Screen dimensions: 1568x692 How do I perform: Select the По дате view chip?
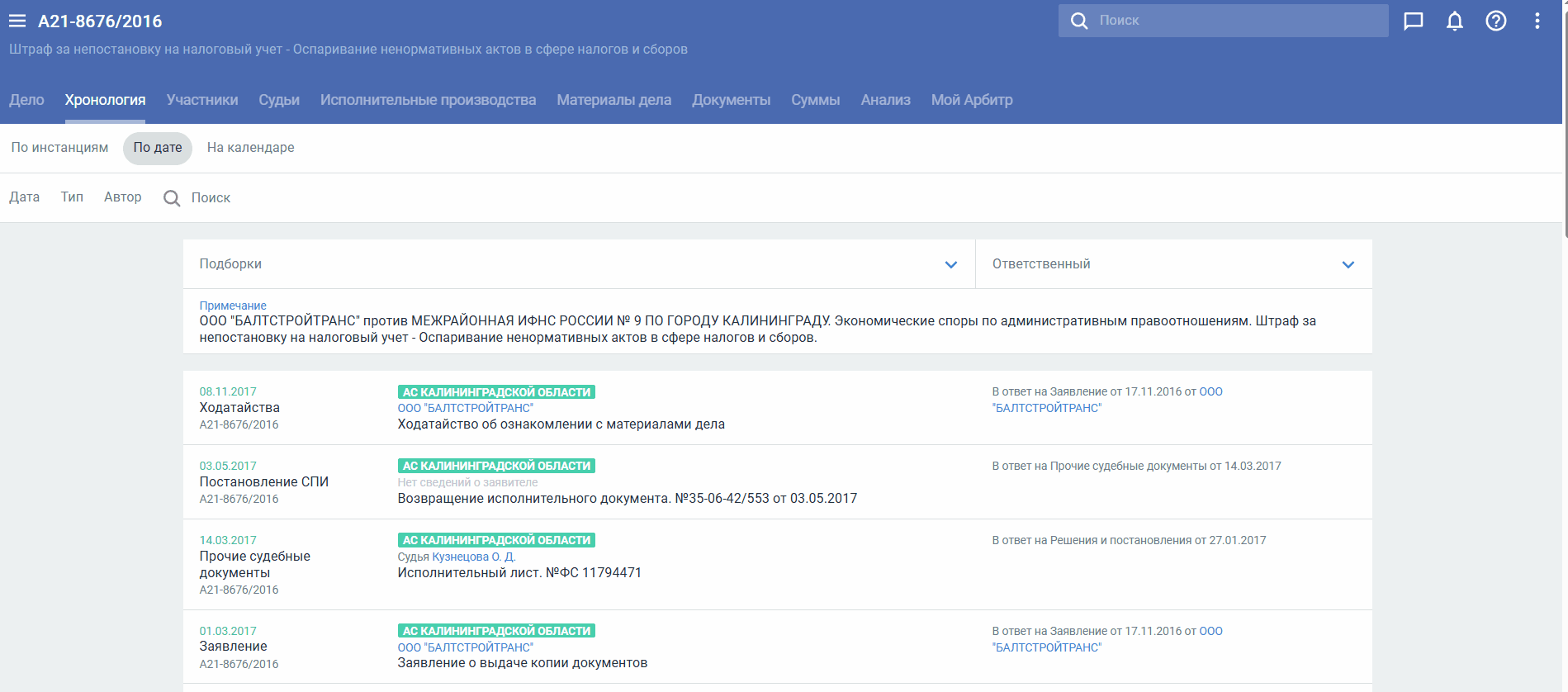click(158, 148)
